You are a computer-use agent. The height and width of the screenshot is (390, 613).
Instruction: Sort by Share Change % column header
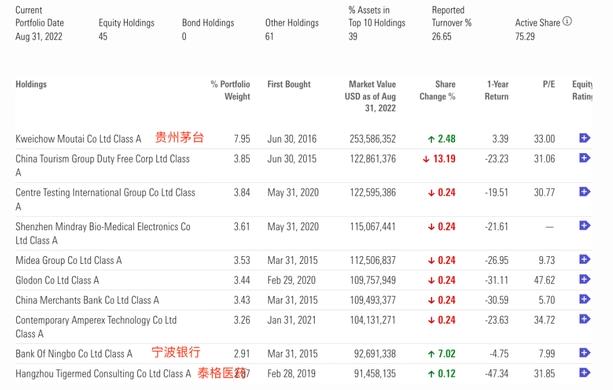click(x=437, y=90)
